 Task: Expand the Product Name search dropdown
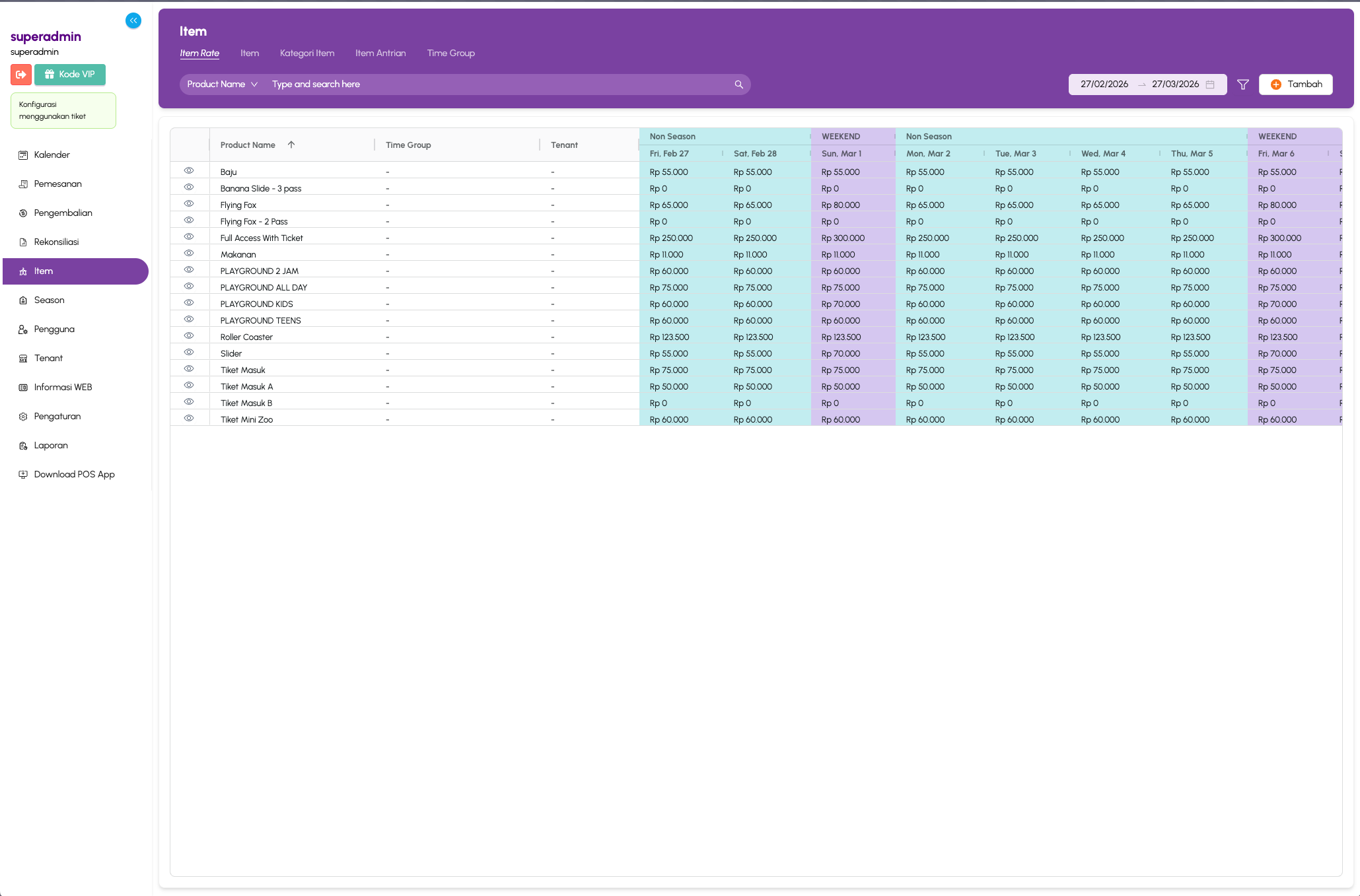coord(222,85)
